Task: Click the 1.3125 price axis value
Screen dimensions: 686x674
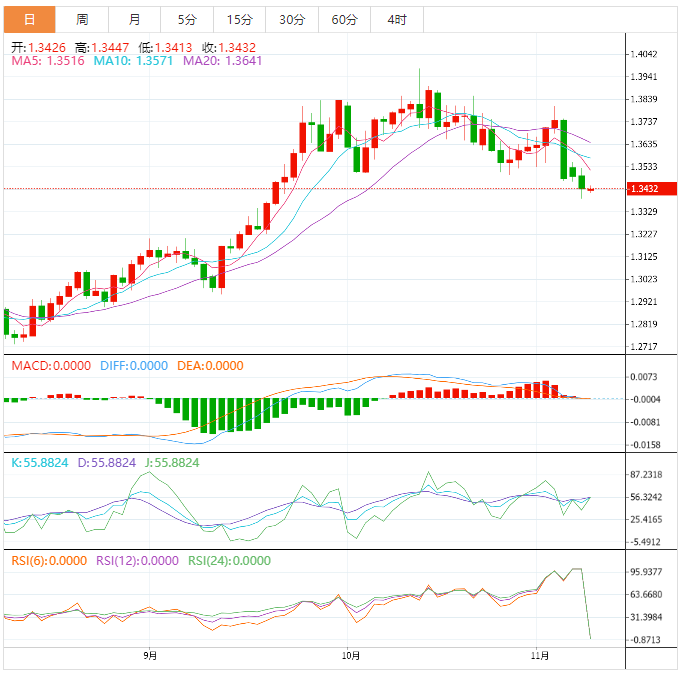Action: (644, 257)
